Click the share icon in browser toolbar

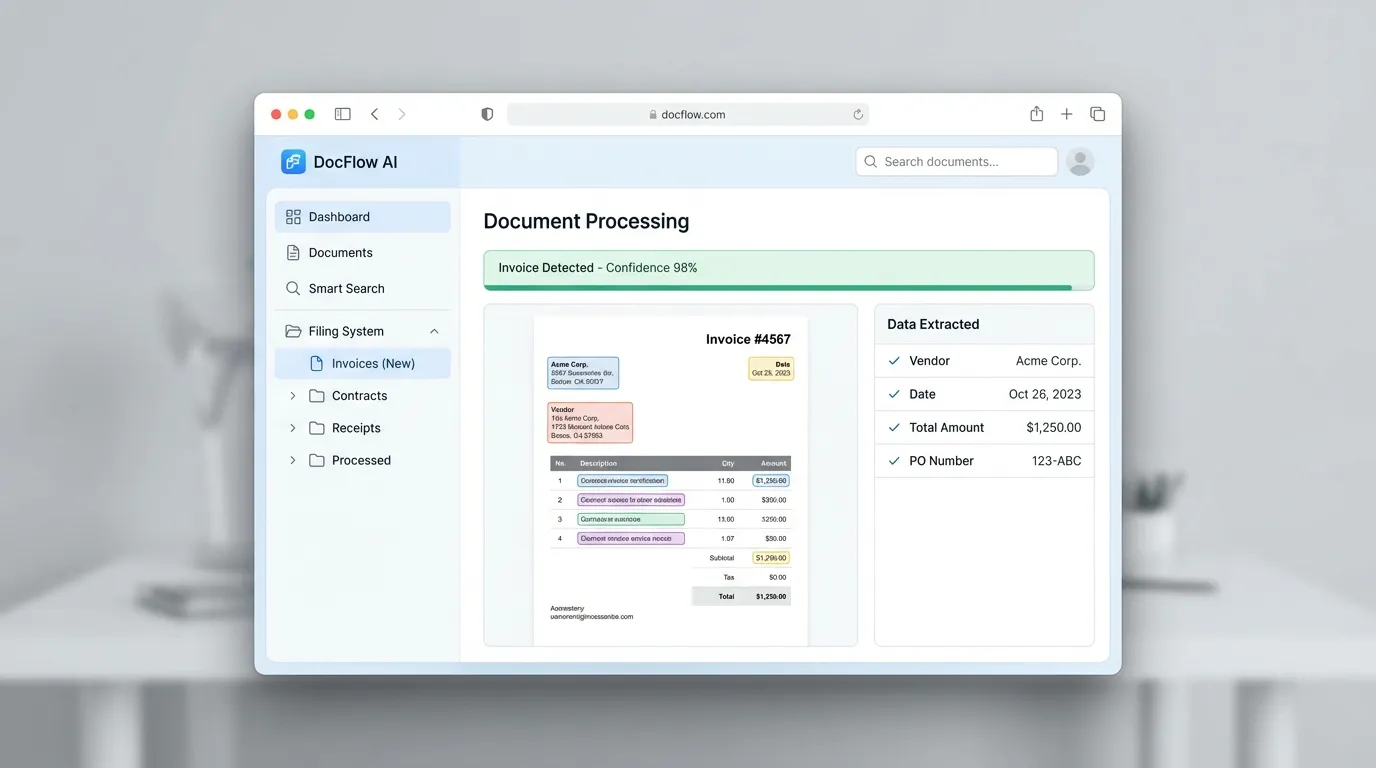click(1036, 114)
